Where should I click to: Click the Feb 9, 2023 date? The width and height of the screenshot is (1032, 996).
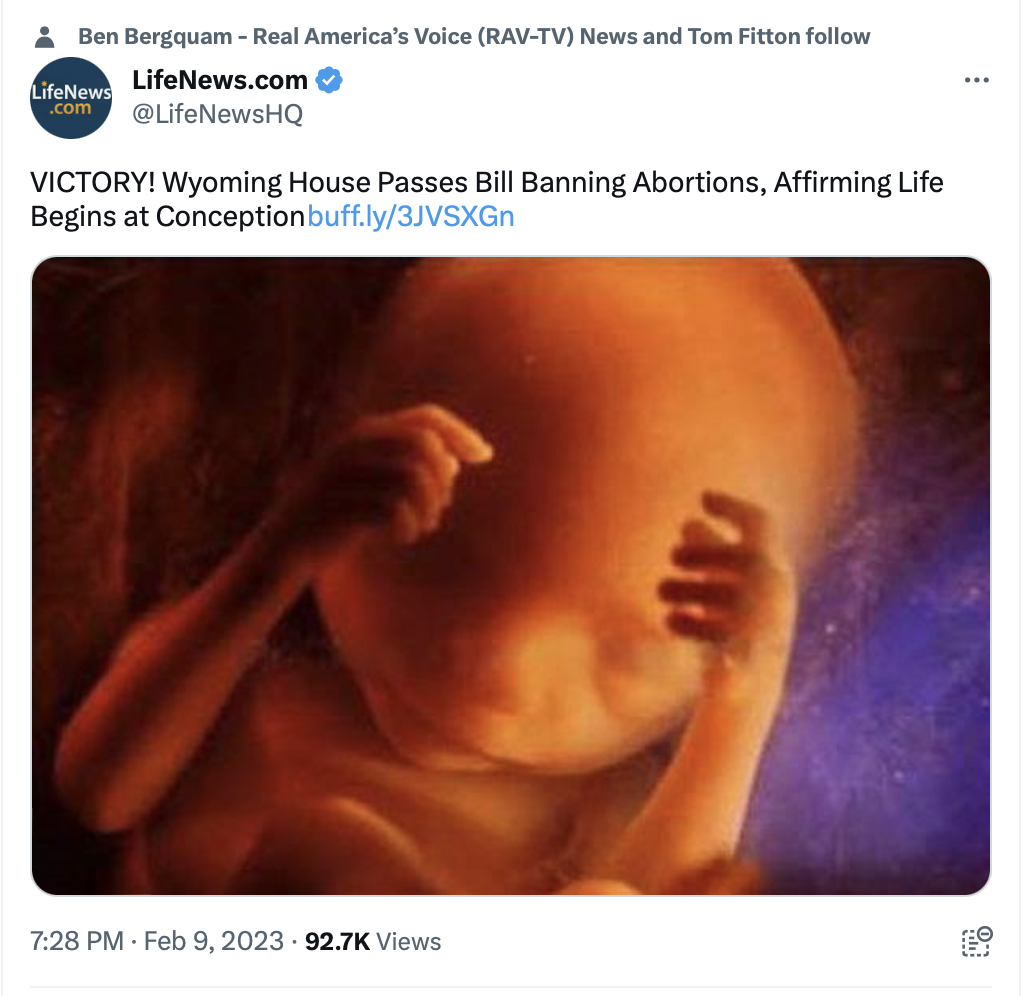(213, 941)
